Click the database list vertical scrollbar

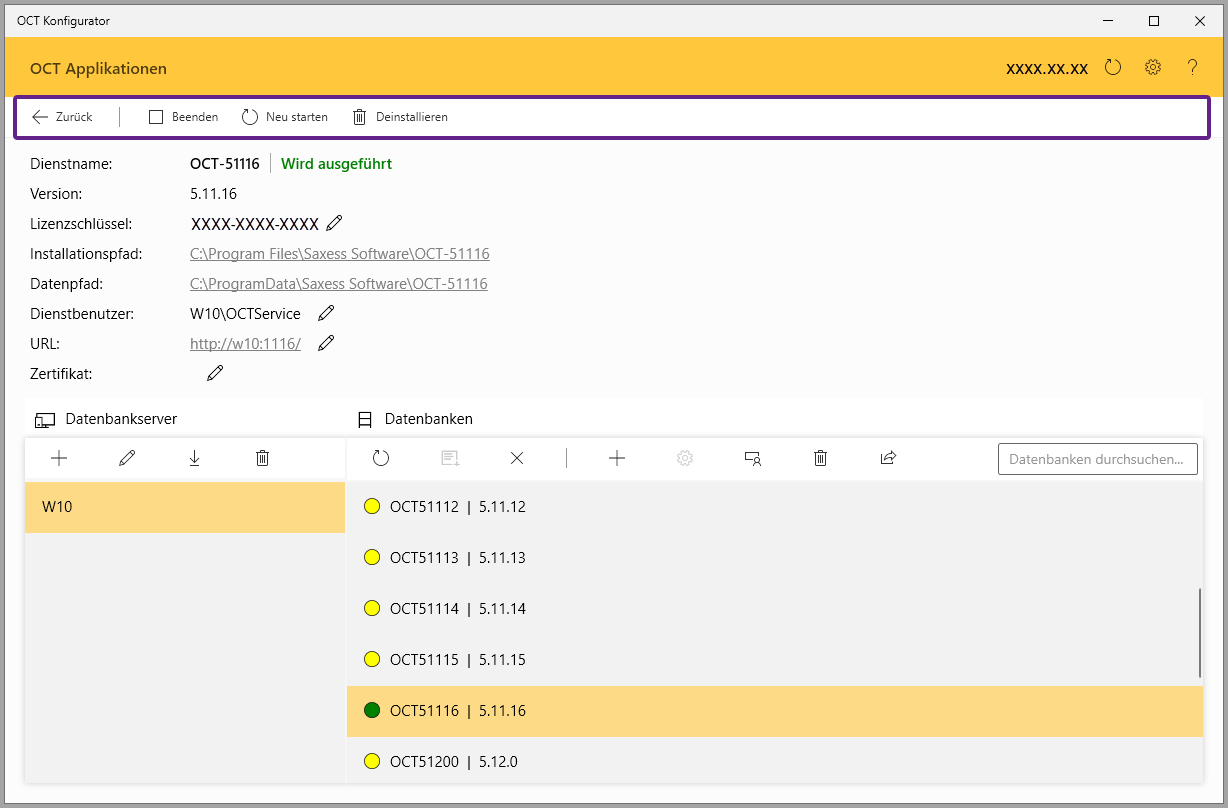[1199, 633]
